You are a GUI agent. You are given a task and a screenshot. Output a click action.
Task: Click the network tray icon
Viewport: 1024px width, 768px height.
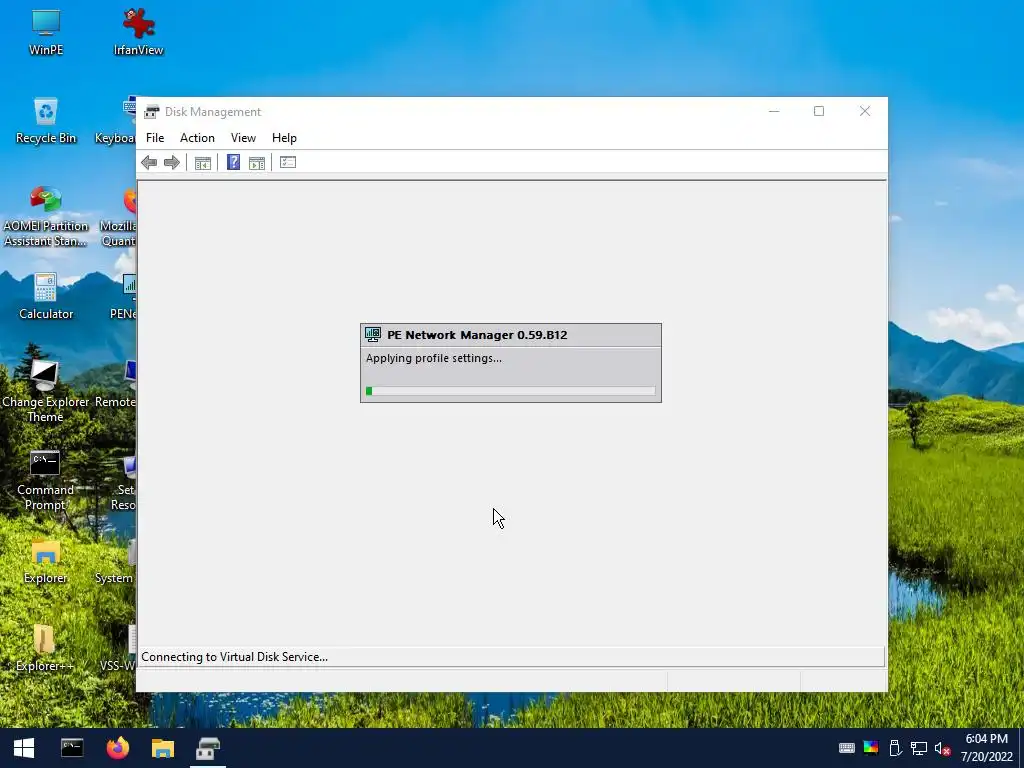point(919,748)
